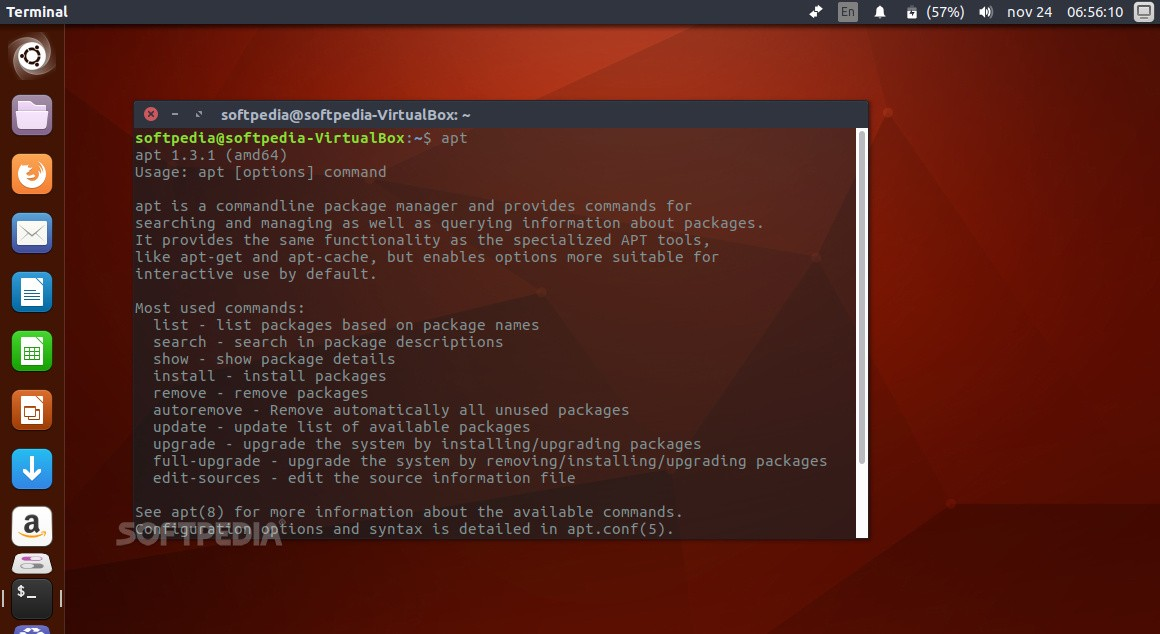Open the Files manager from dock

[32, 115]
